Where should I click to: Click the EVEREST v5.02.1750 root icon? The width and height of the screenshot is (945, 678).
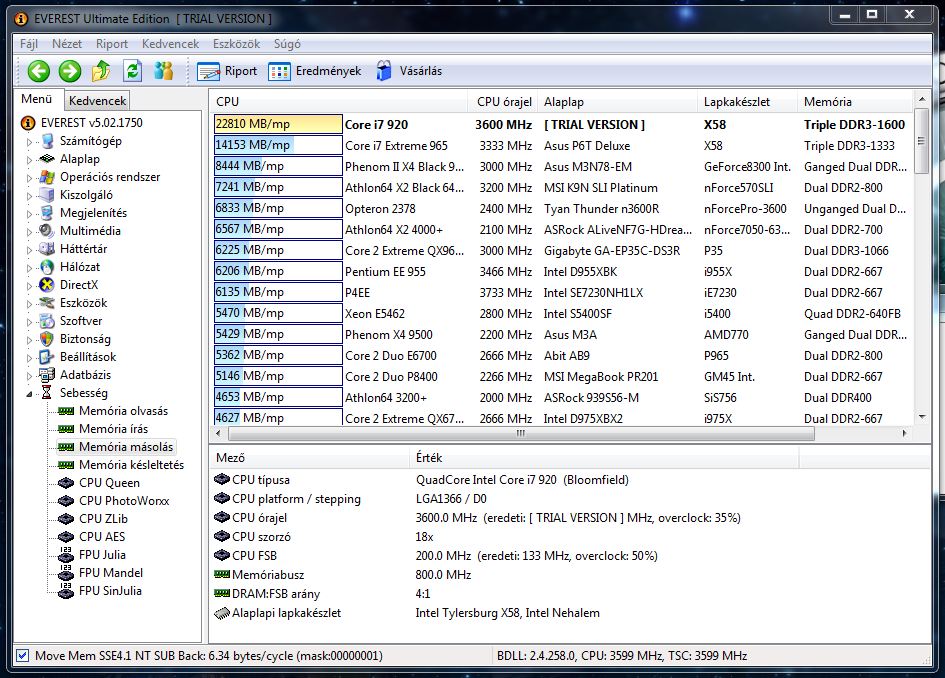(x=28, y=123)
